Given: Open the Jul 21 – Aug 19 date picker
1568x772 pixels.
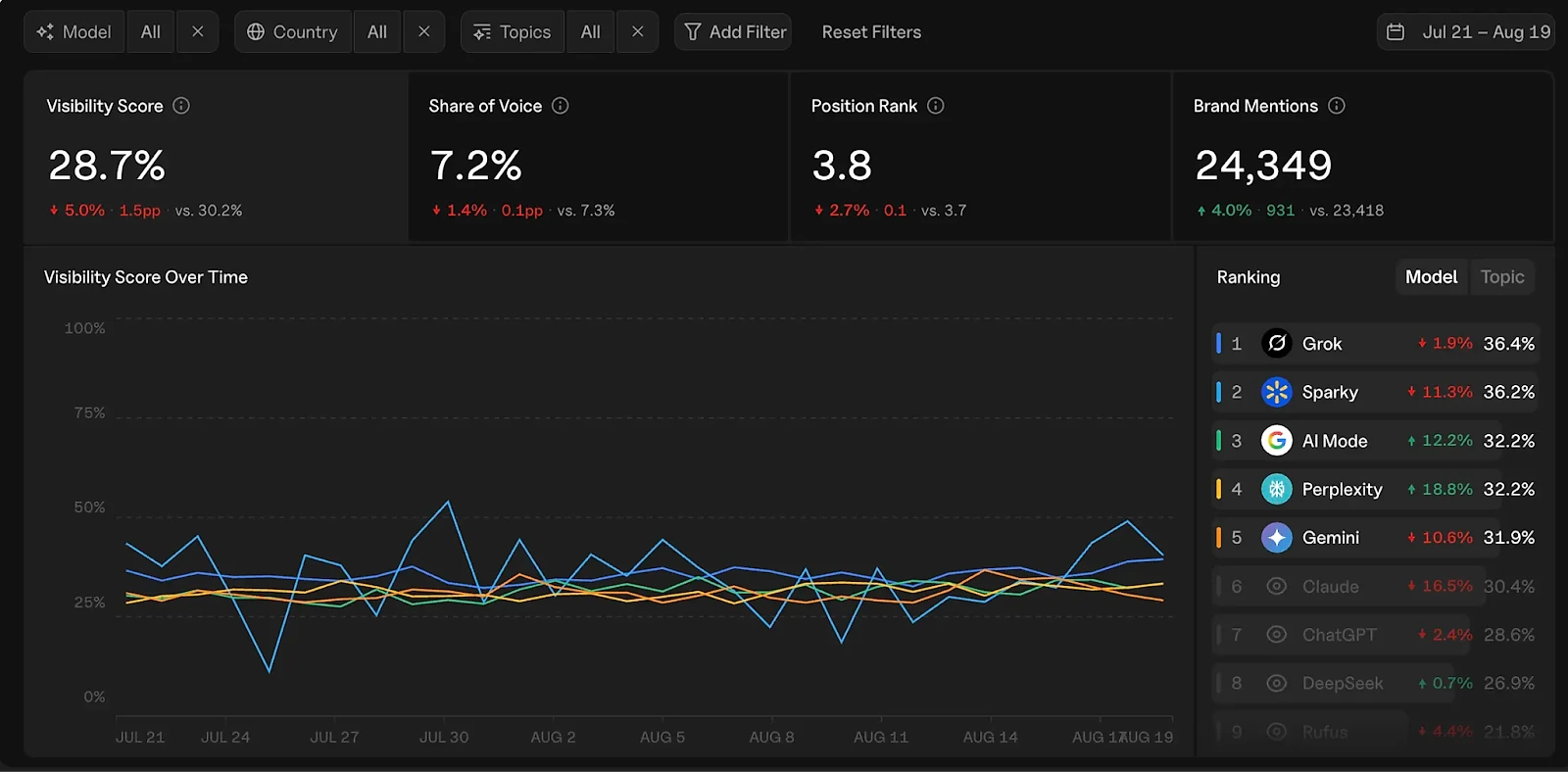Looking at the screenshot, I should 1466,32.
